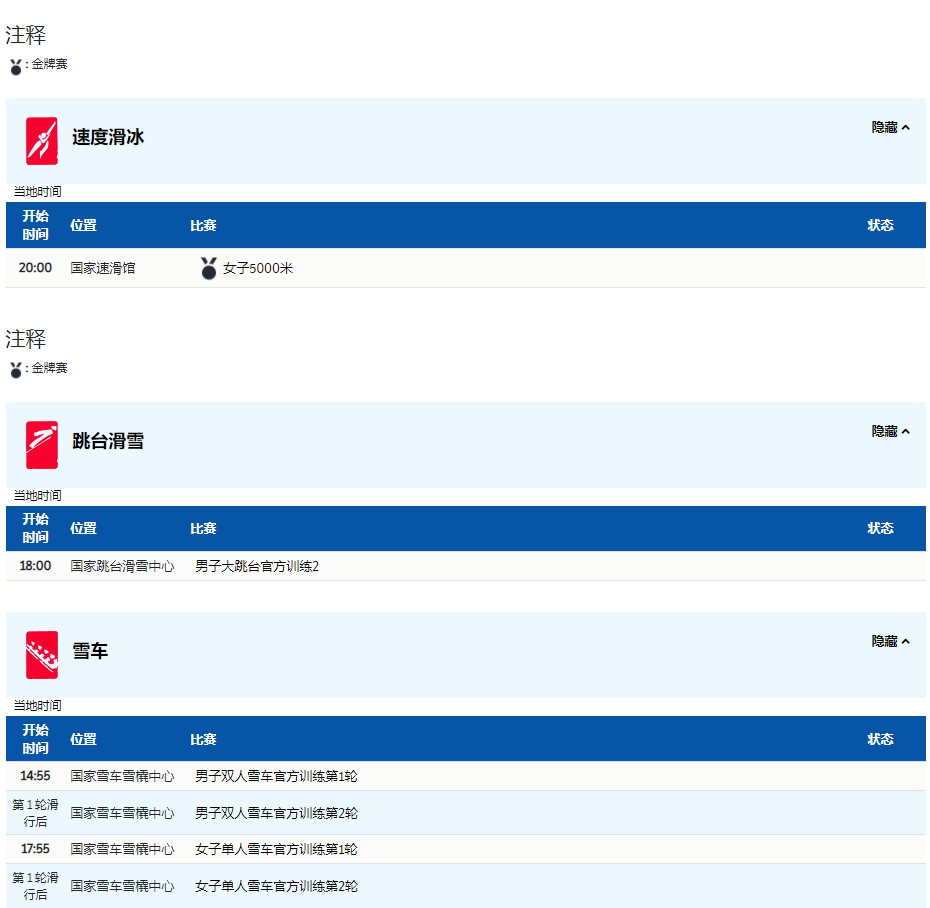Click the 状态 header in the 雪车 table
Screen dimensions: 930x908
tap(880, 739)
